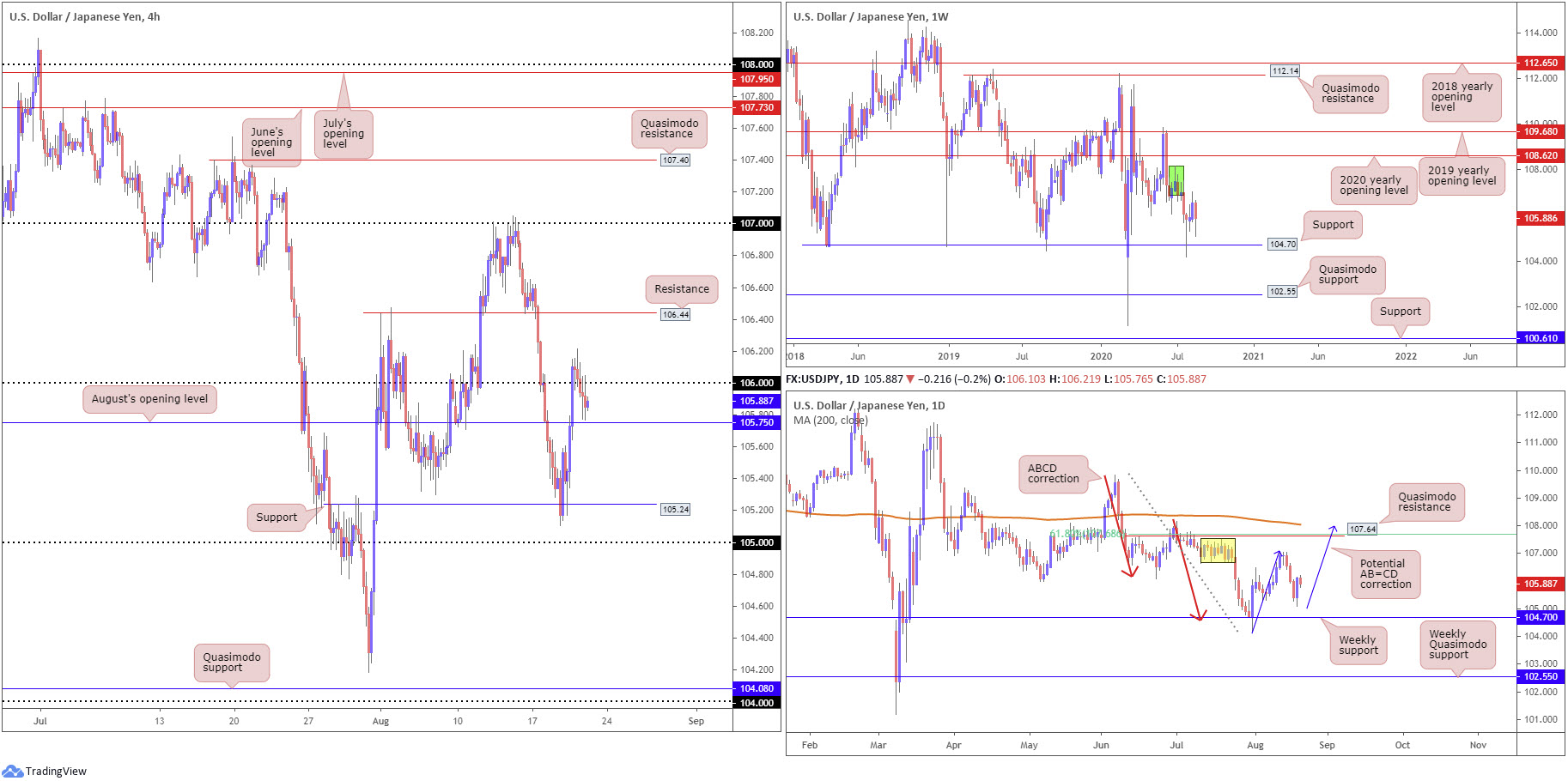Image resolution: width=1568 pixels, height=781 pixels.
Task: Select the 'August's opening level' callout
Action: pyautogui.click(x=149, y=399)
